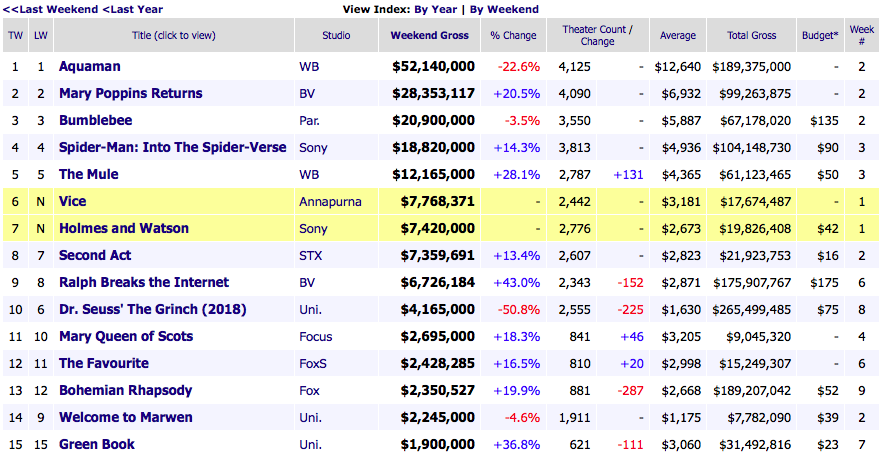
Task: Click the % Change column header
Action: (513, 36)
